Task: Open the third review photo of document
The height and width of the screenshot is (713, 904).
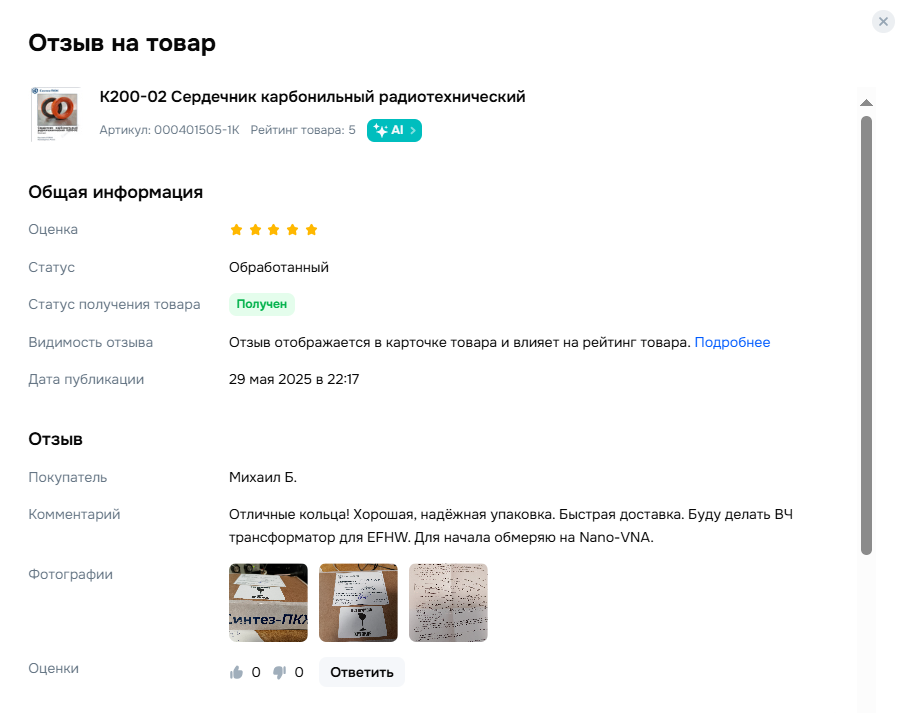Action: point(448,602)
